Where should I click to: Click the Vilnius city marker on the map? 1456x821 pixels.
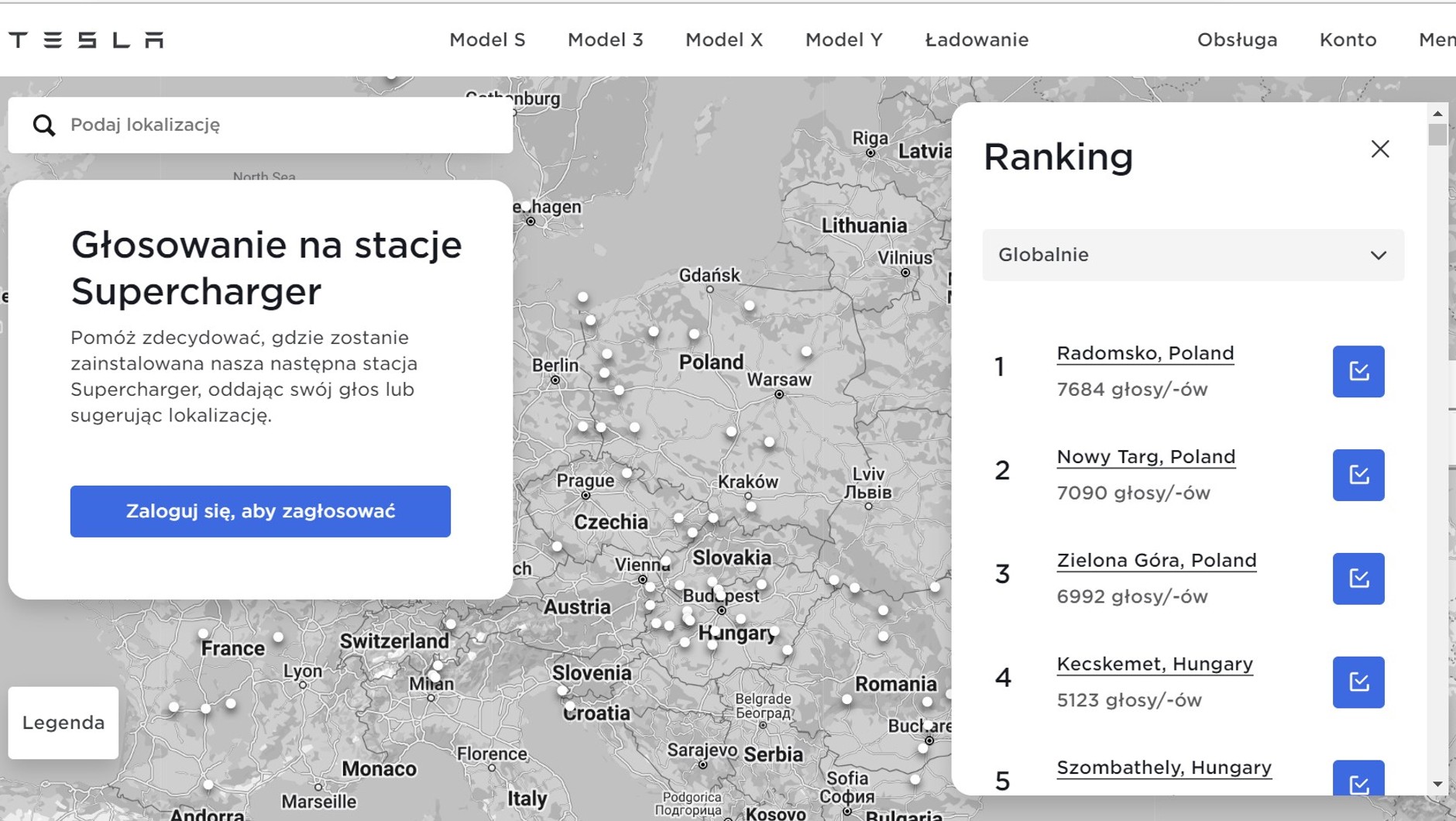coord(905,273)
